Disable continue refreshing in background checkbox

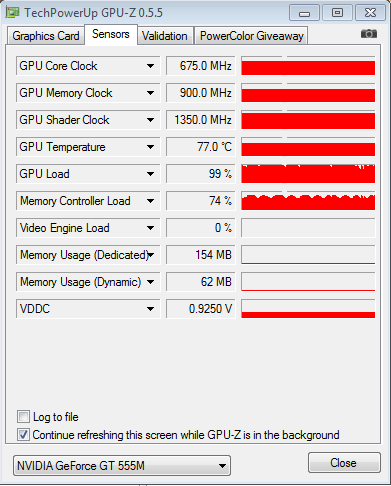tap(23, 435)
